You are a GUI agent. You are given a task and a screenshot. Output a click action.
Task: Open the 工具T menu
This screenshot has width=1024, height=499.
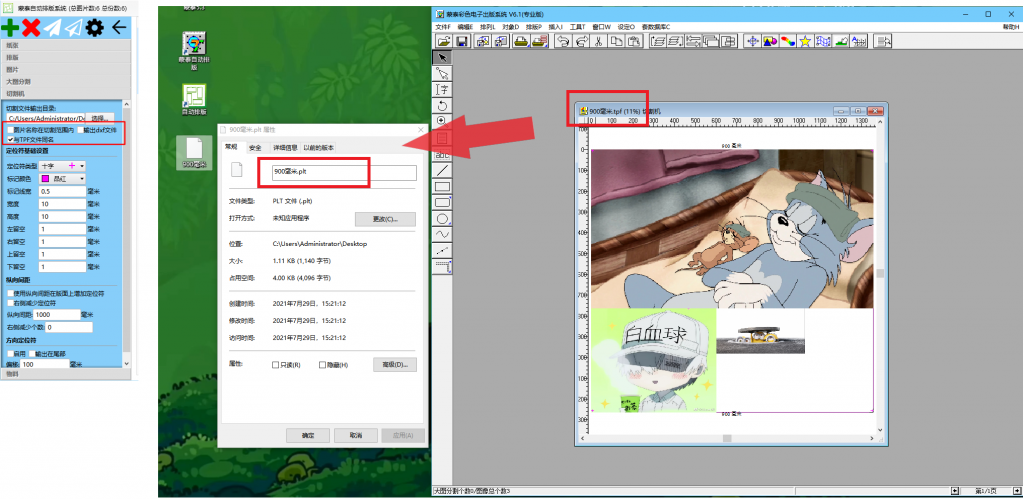tap(577, 27)
